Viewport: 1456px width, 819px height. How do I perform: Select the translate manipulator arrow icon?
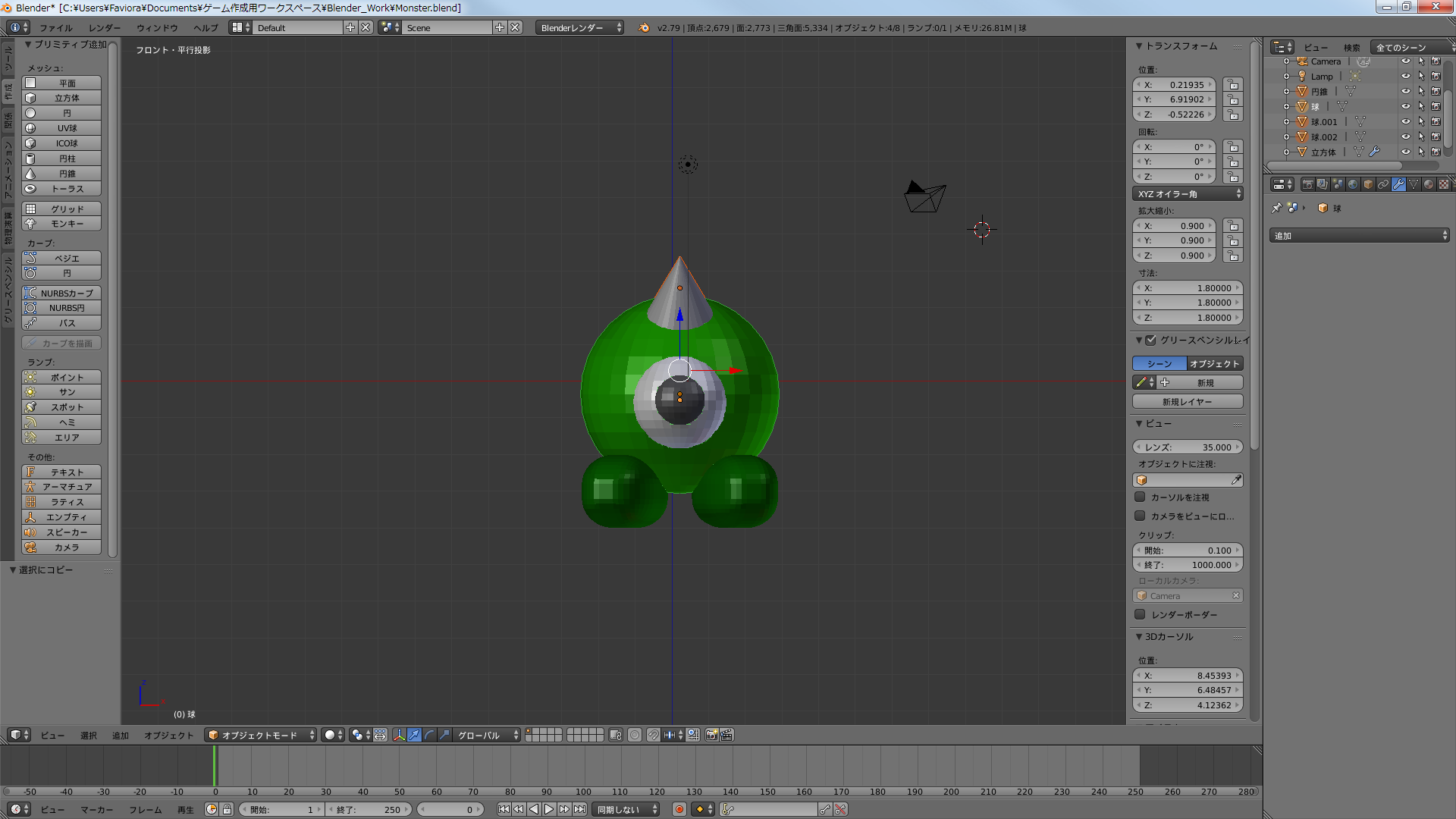(x=414, y=735)
